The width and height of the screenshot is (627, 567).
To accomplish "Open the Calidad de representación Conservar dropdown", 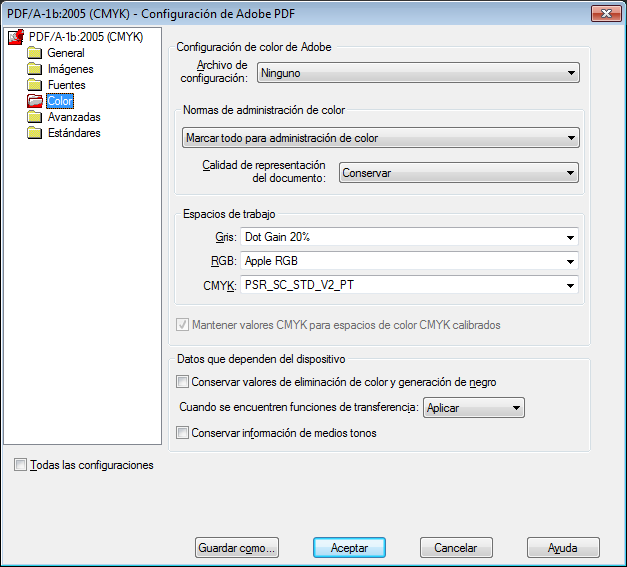I will point(458,173).
